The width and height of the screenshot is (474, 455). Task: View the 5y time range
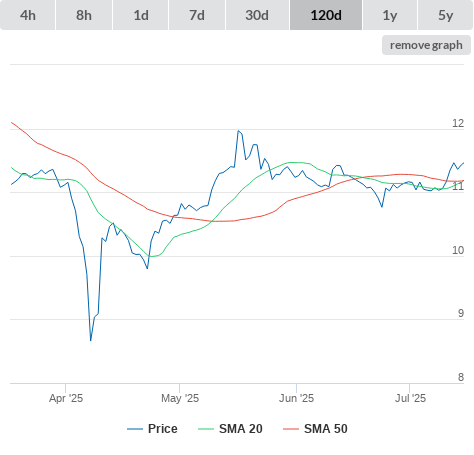coord(445,15)
